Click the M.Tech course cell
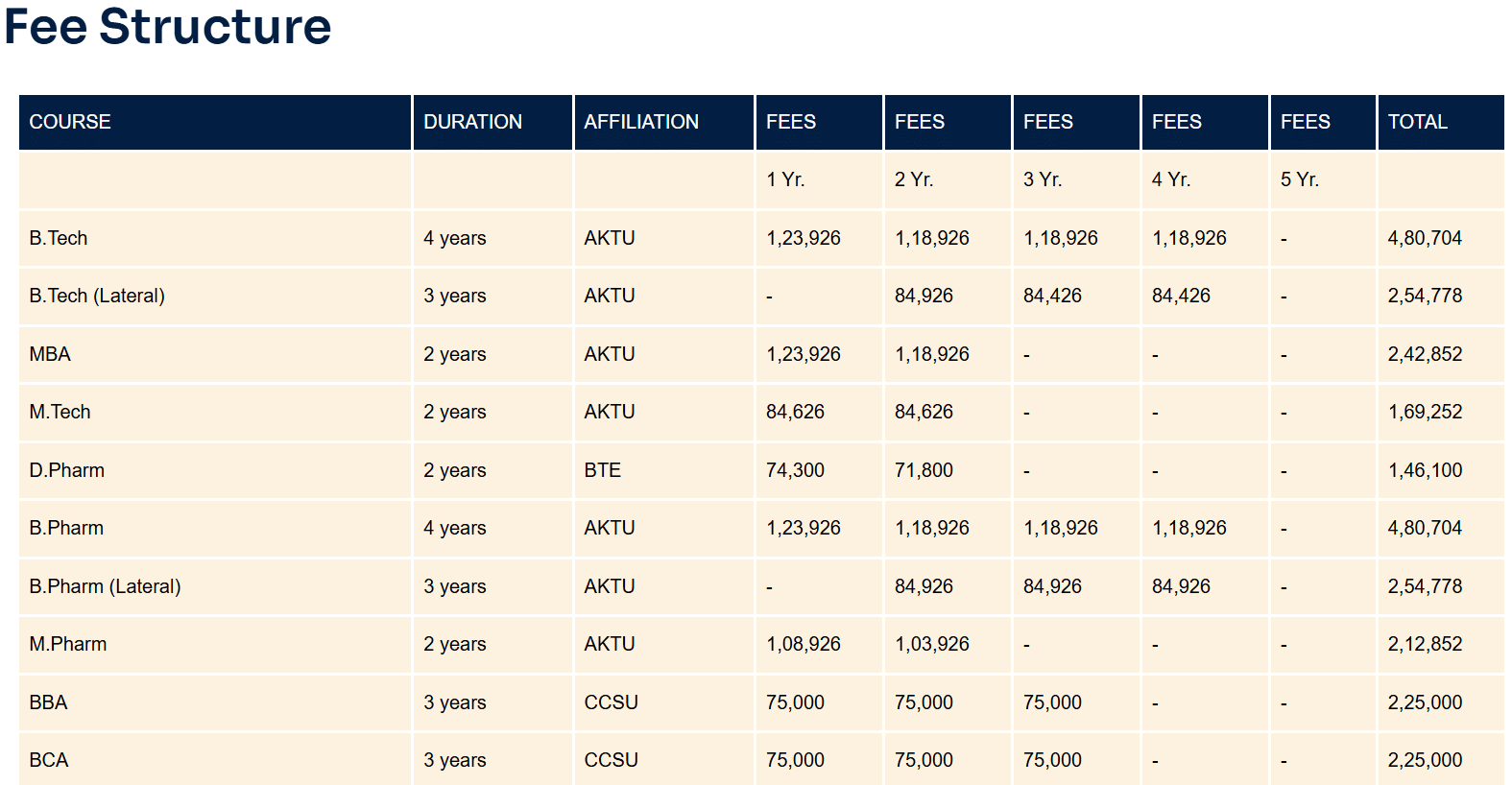 (60, 412)
